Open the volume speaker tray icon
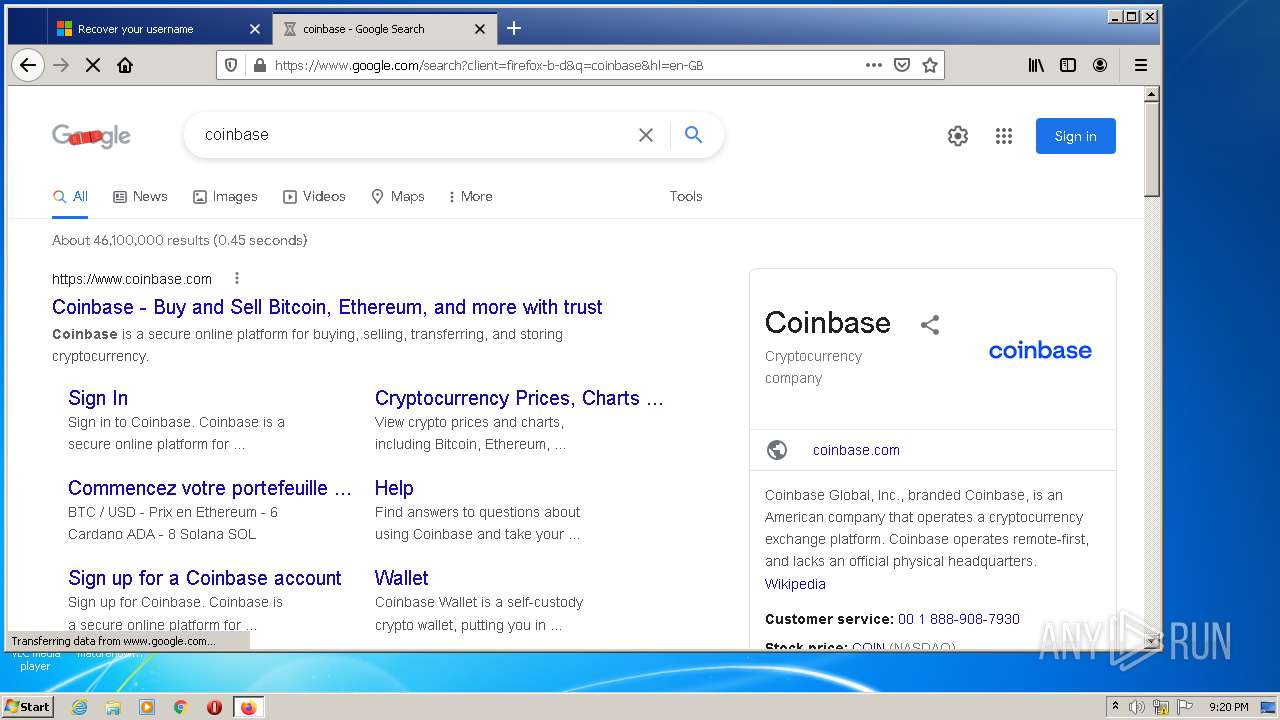This screenshot has height=720, width=1280. pos(1137,707)
